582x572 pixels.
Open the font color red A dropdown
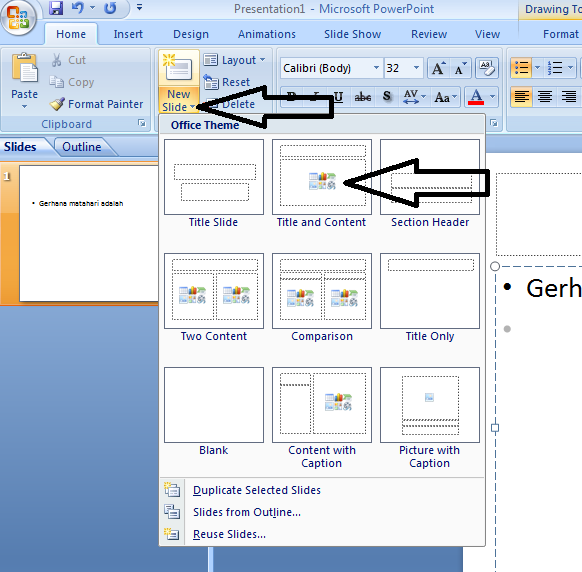pos(492,97)
